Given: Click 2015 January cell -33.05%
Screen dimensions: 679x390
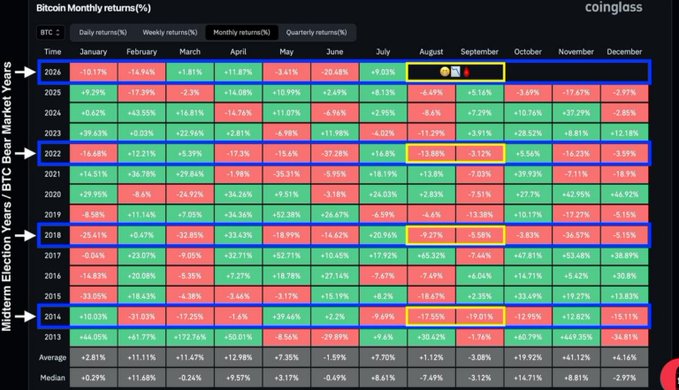Looking at the screenshot, I should click(x=93, y=296).
